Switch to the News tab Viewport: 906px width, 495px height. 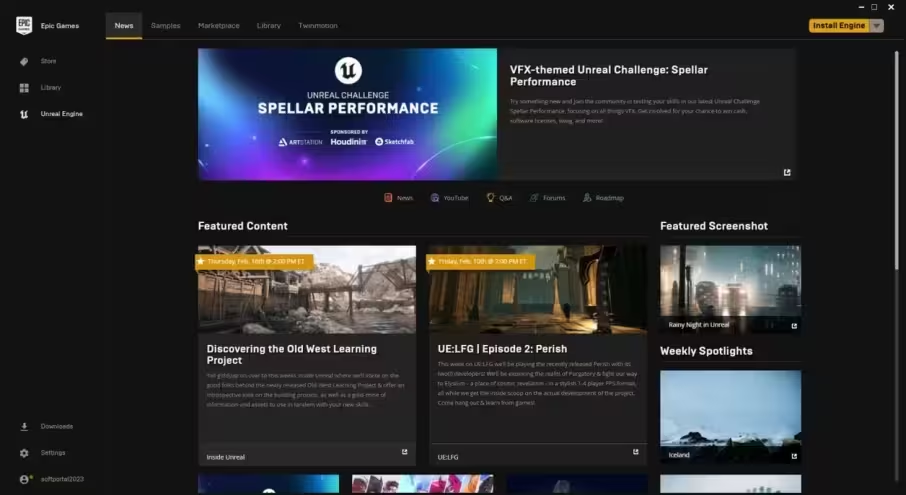pyautogui.click(x=124, y=26)
